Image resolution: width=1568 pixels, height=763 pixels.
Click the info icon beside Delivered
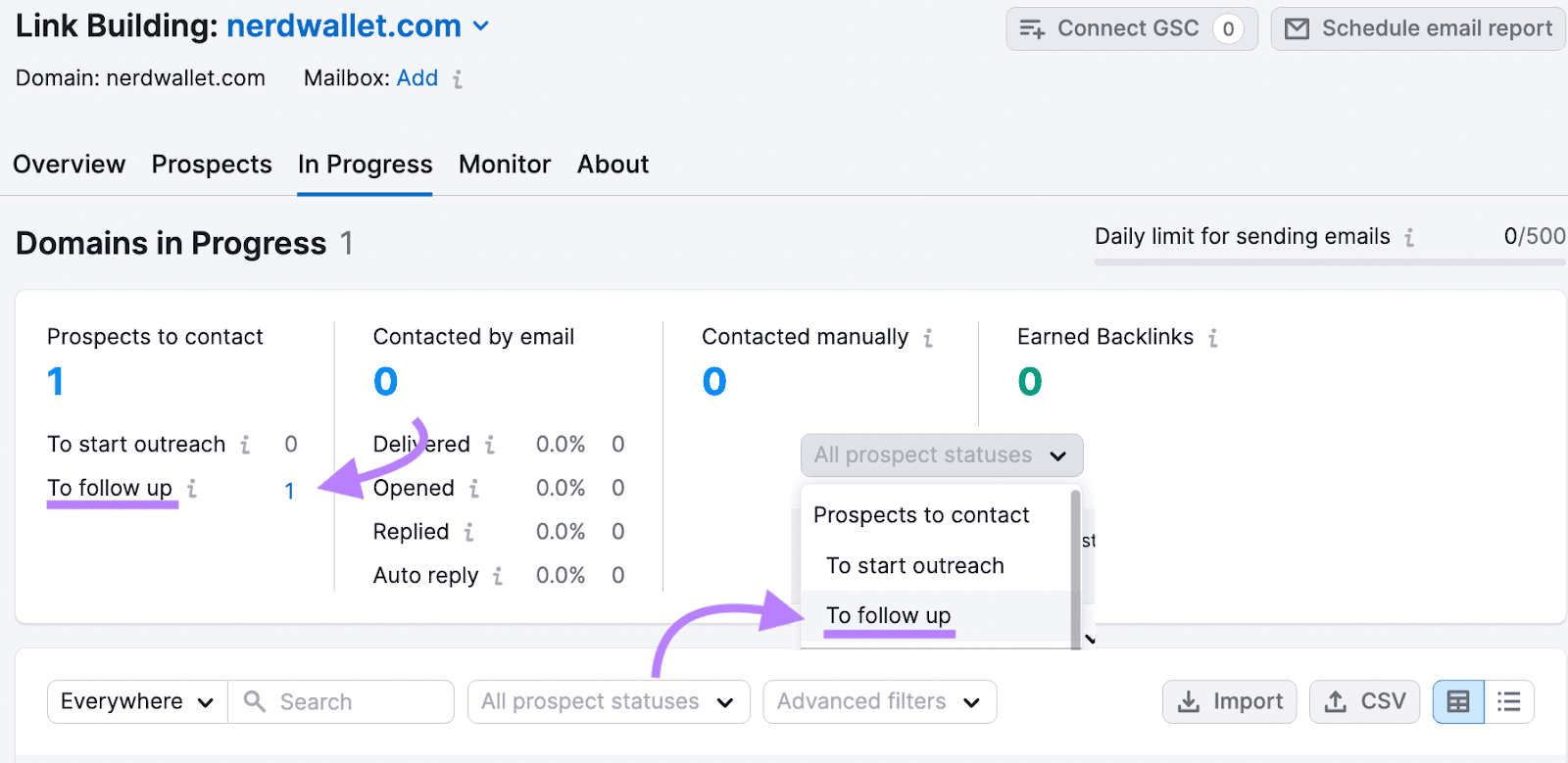pyautogui.click(x=493, y=445)
